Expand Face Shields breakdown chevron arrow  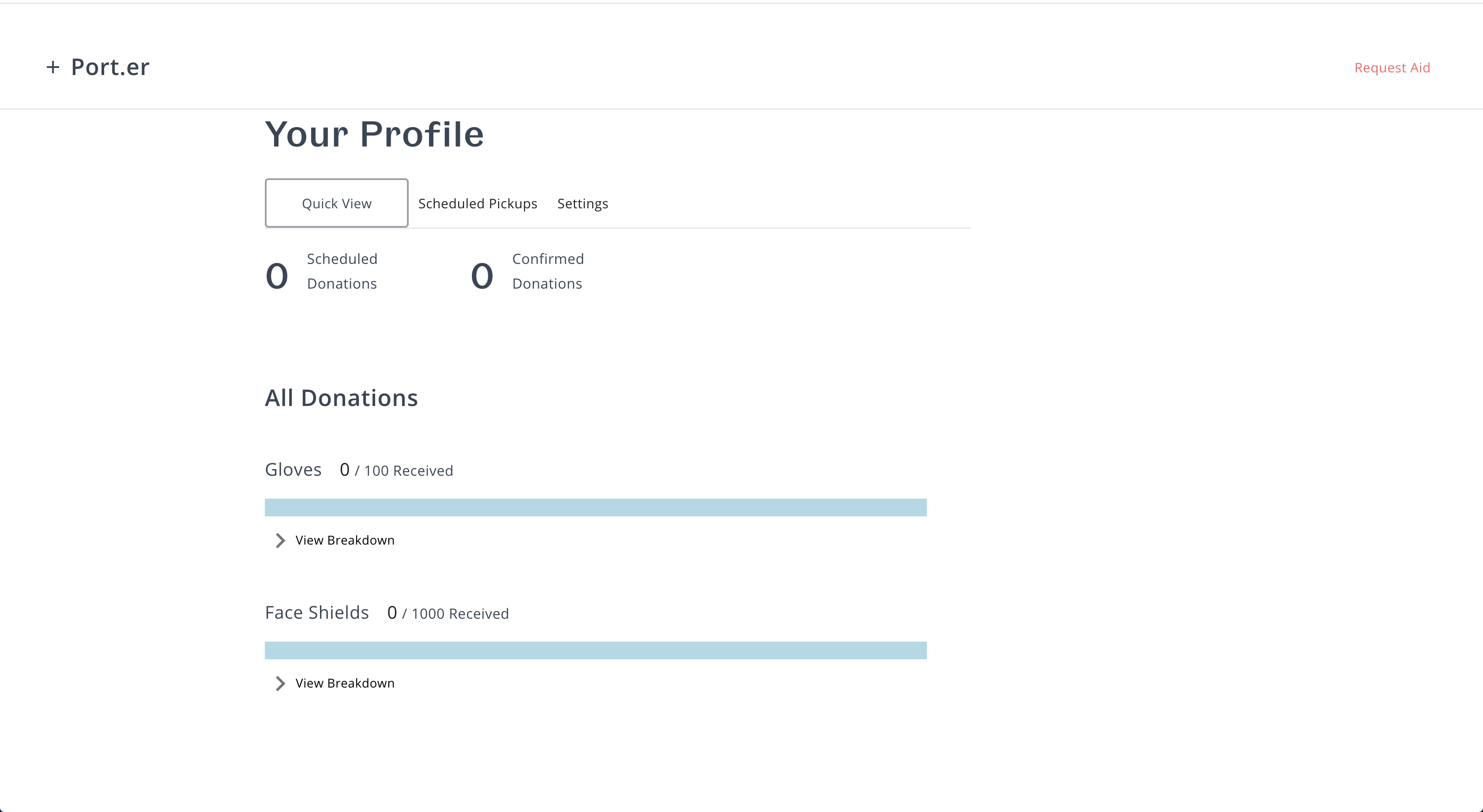[x=280, y=683]
